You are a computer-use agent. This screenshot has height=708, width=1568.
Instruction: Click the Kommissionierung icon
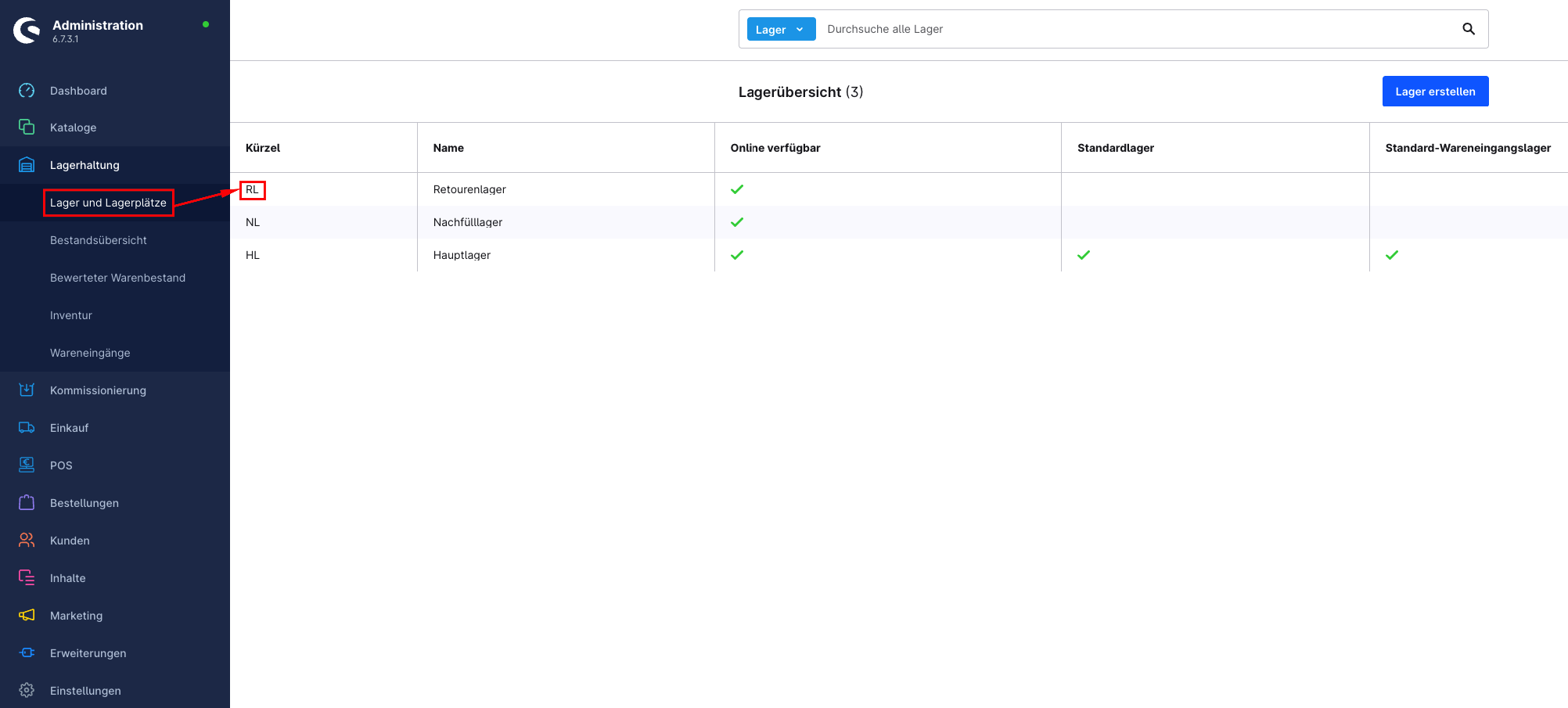coord(27,390)
